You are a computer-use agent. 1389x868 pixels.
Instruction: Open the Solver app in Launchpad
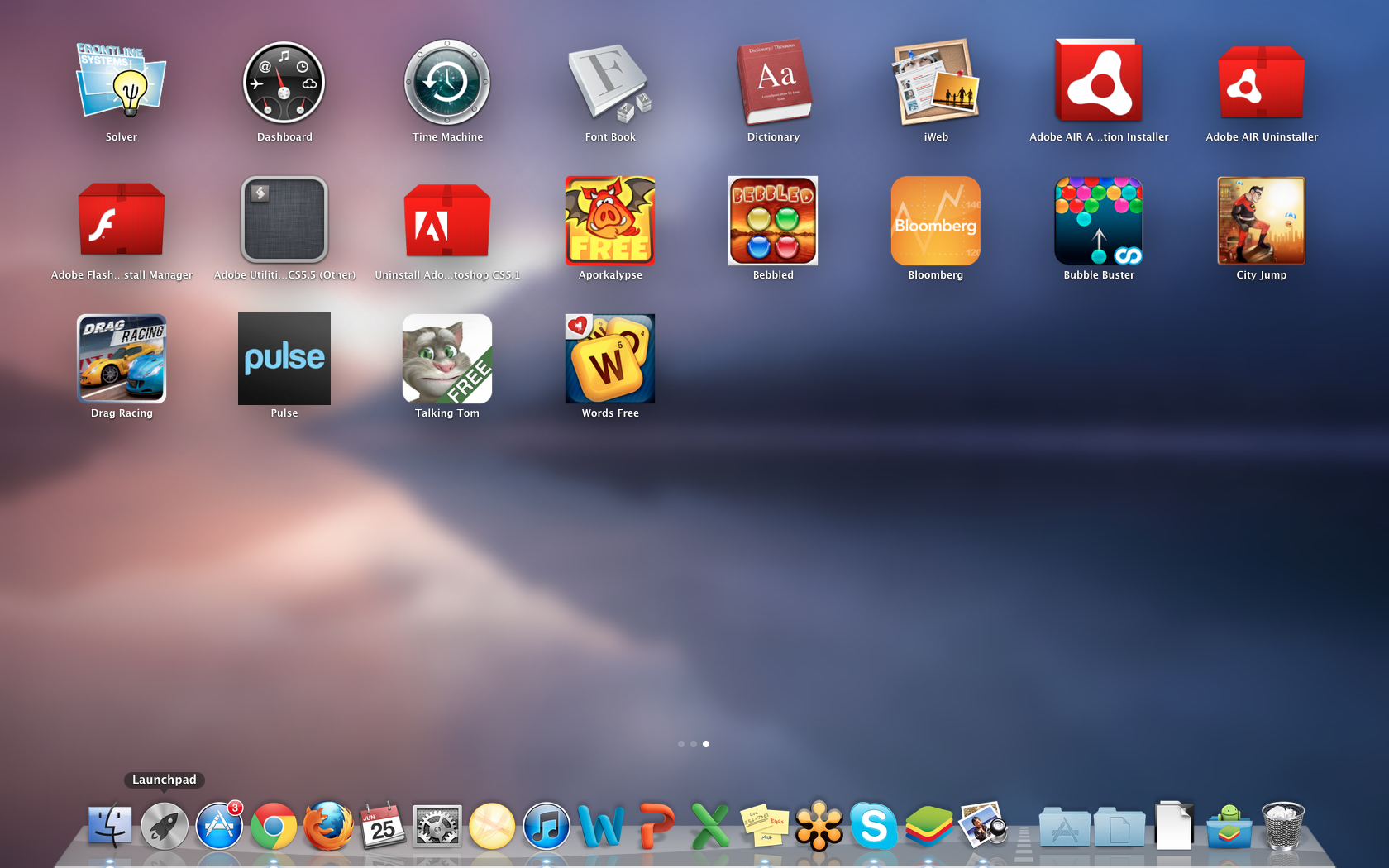pos(122,83)
